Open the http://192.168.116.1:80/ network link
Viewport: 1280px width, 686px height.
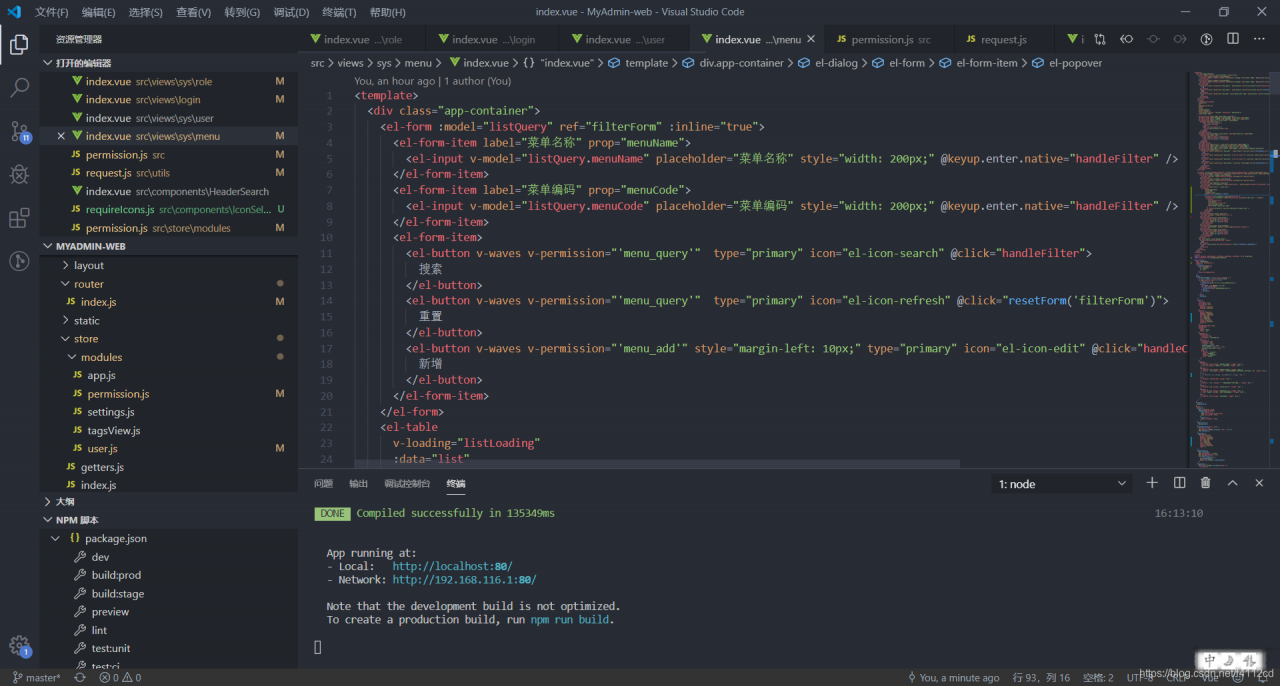(464, 580)
